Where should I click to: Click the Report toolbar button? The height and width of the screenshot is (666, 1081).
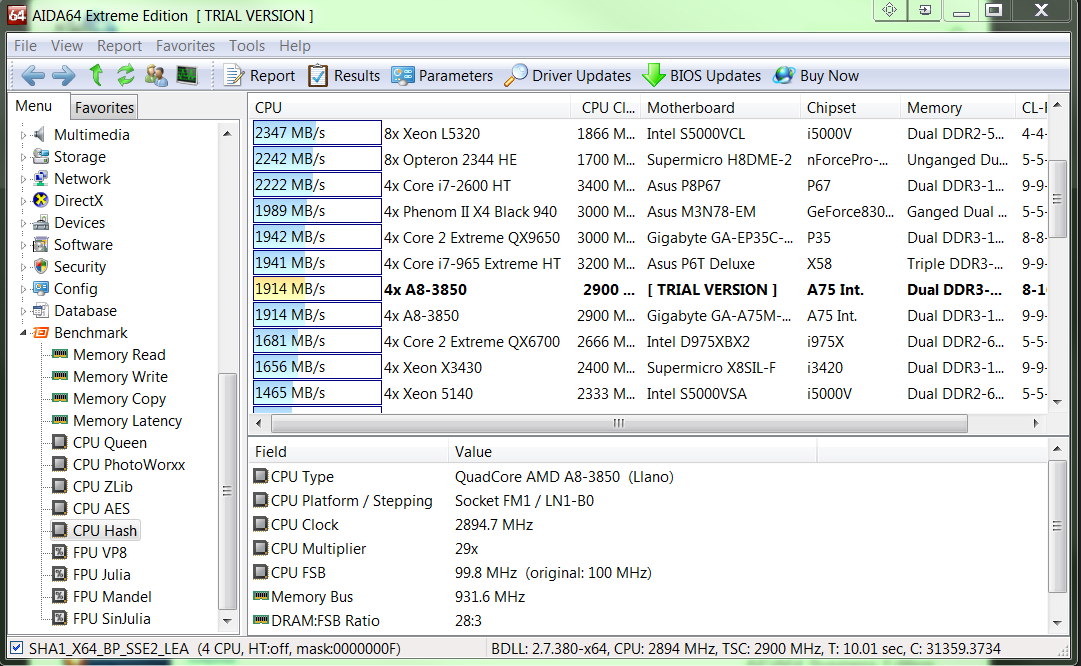tap(259, 76)
